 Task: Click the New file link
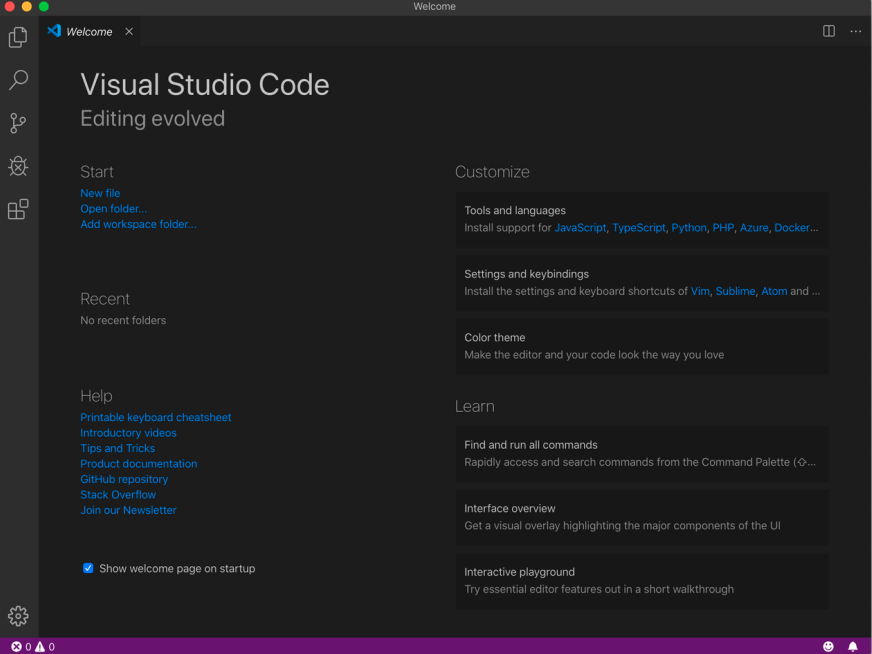click(100, 193)
